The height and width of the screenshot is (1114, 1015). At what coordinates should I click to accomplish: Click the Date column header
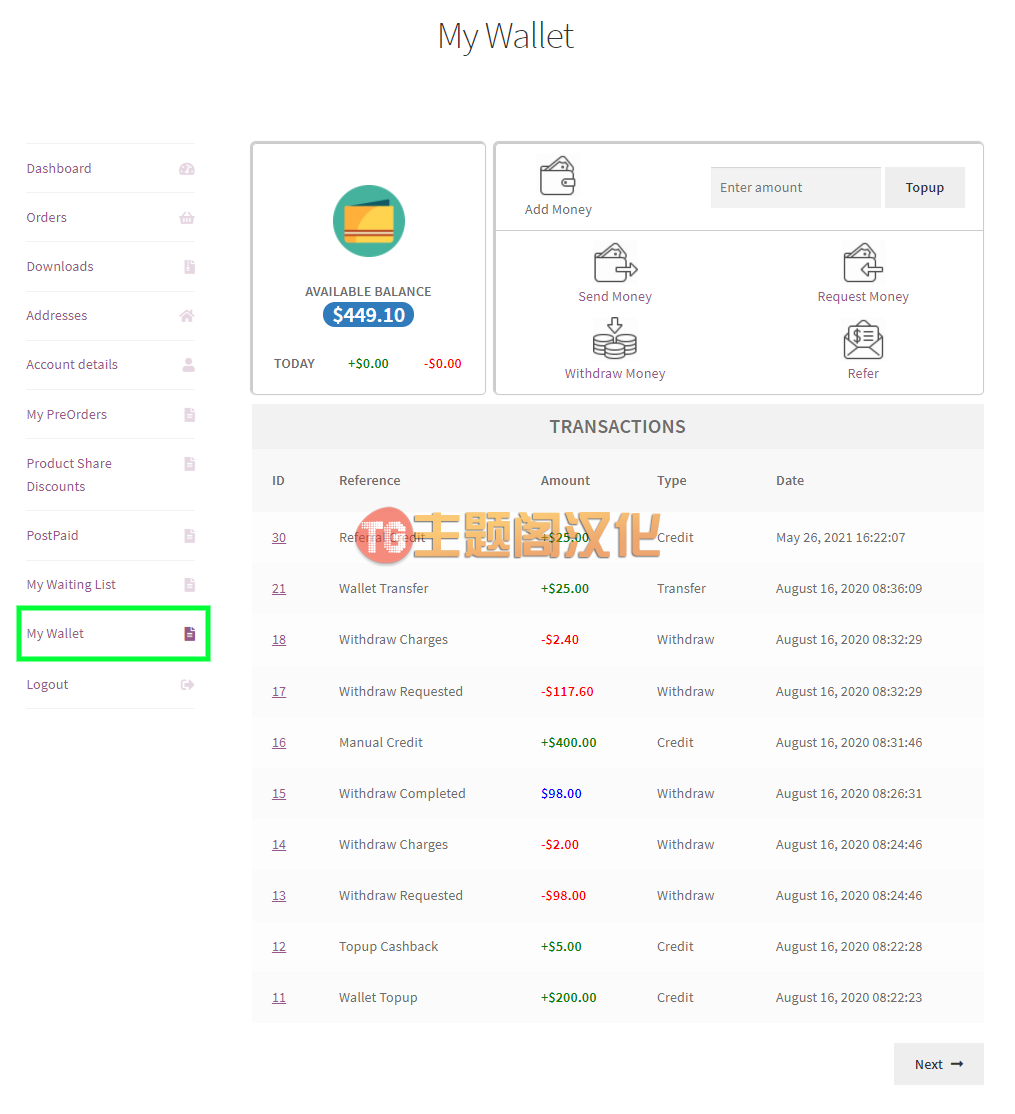pos(790,480)
